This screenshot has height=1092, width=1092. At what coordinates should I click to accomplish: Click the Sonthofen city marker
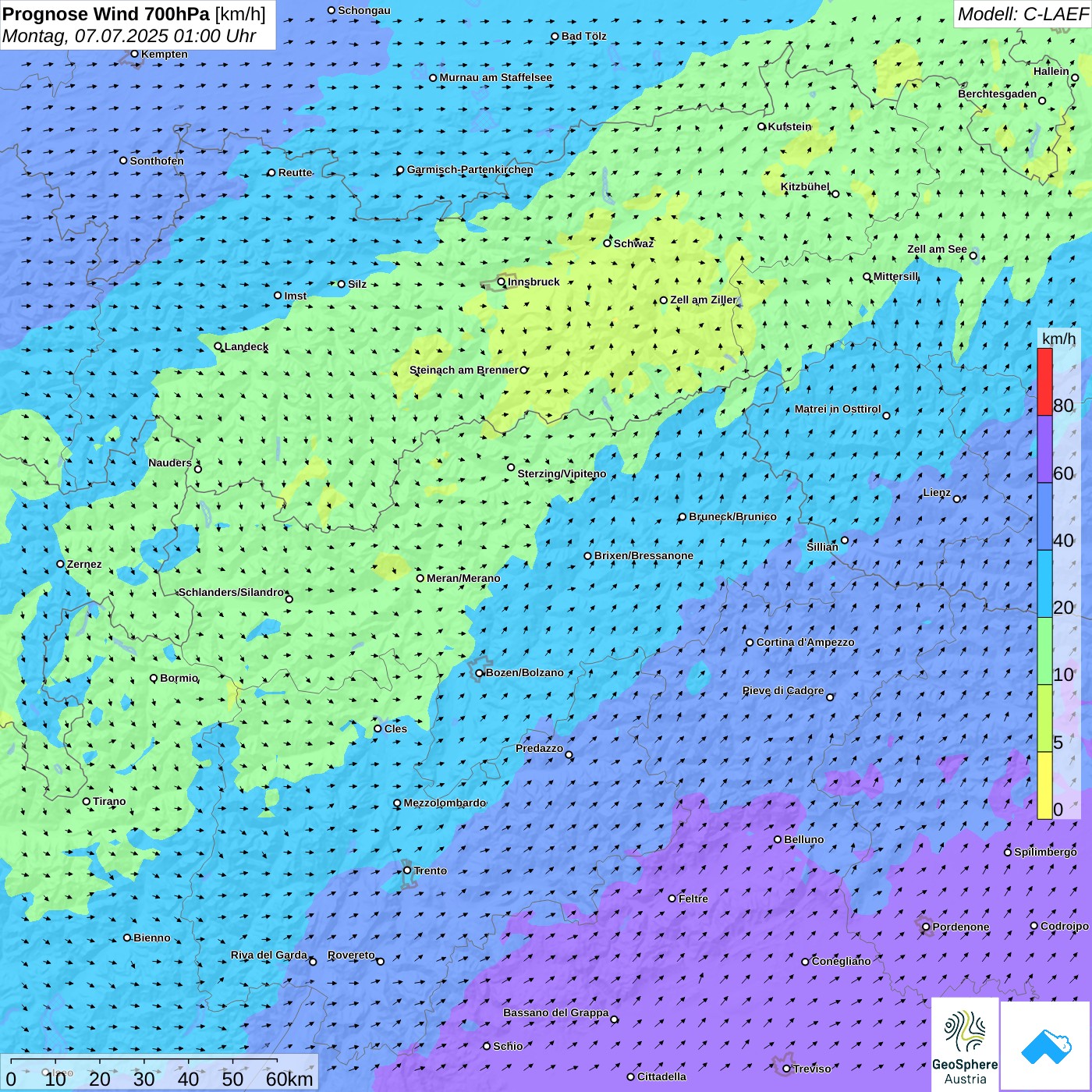coord(123,161)
